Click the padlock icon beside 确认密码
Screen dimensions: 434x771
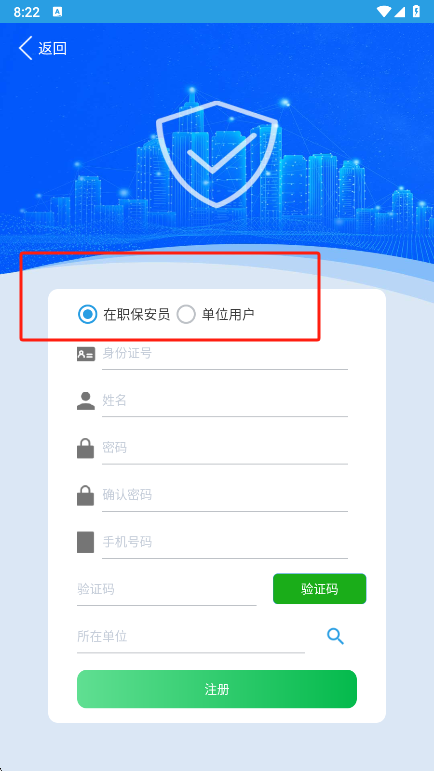[86, 495]
